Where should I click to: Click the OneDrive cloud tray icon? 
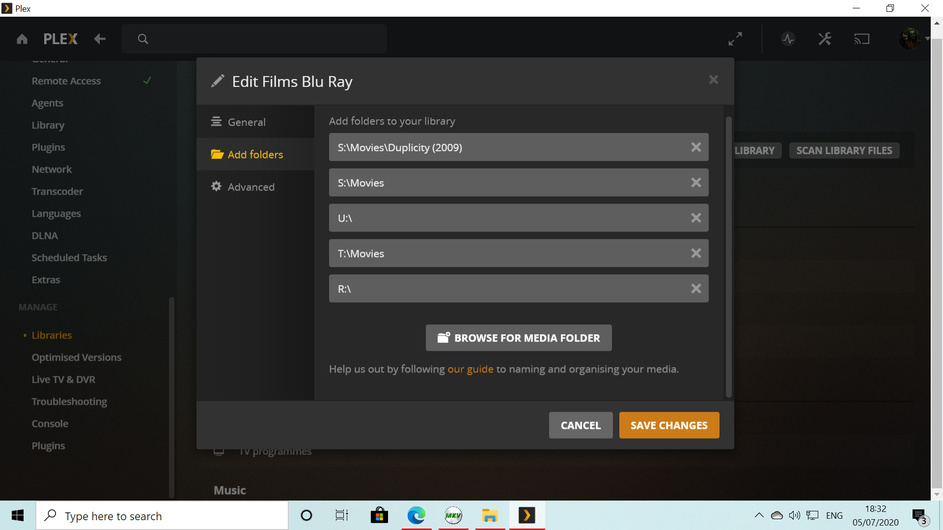point(777,516)
